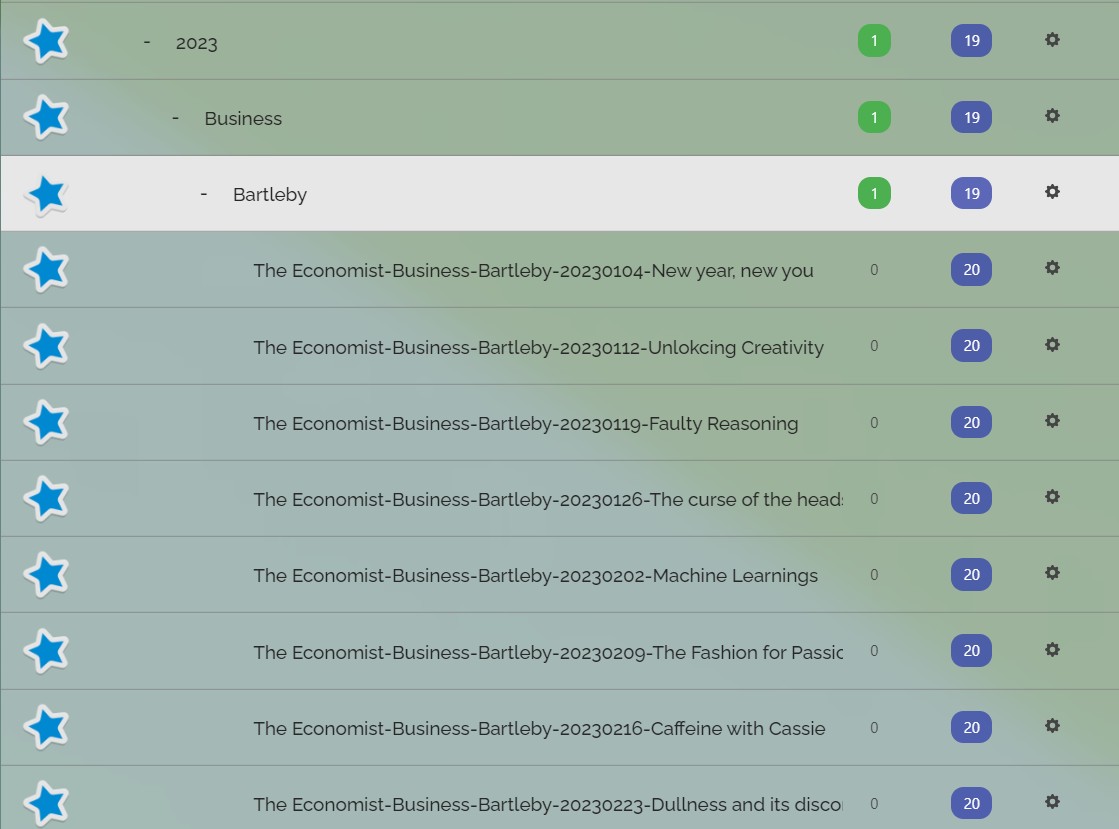Collapse the Bartleby subdeck
Image resolution: width=1119 pixels, height=829 pixels.
[x=204, y=194]
